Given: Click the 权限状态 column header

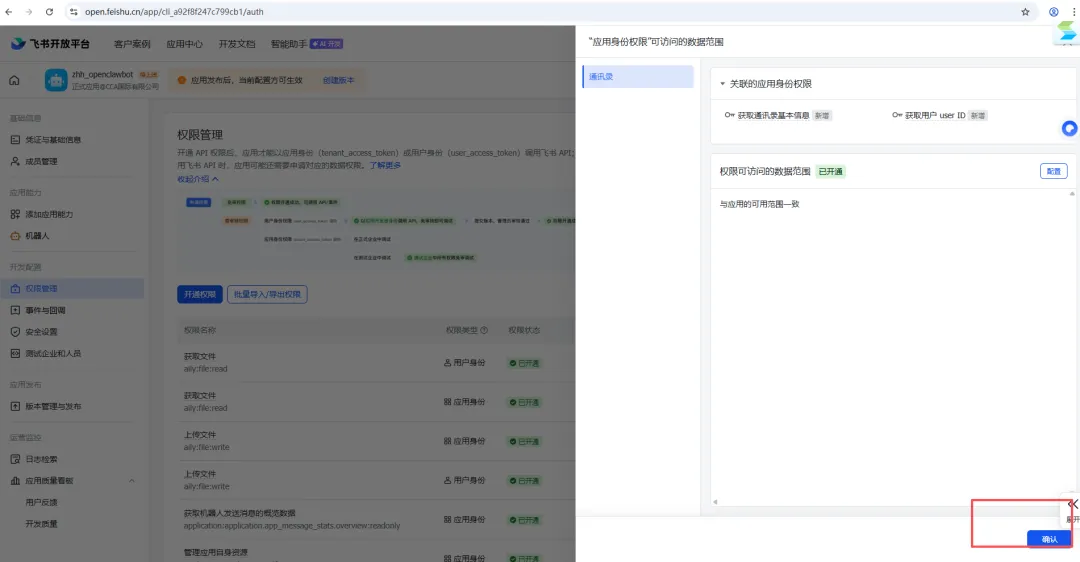Looking at the screenshot, I should (523, 331).
